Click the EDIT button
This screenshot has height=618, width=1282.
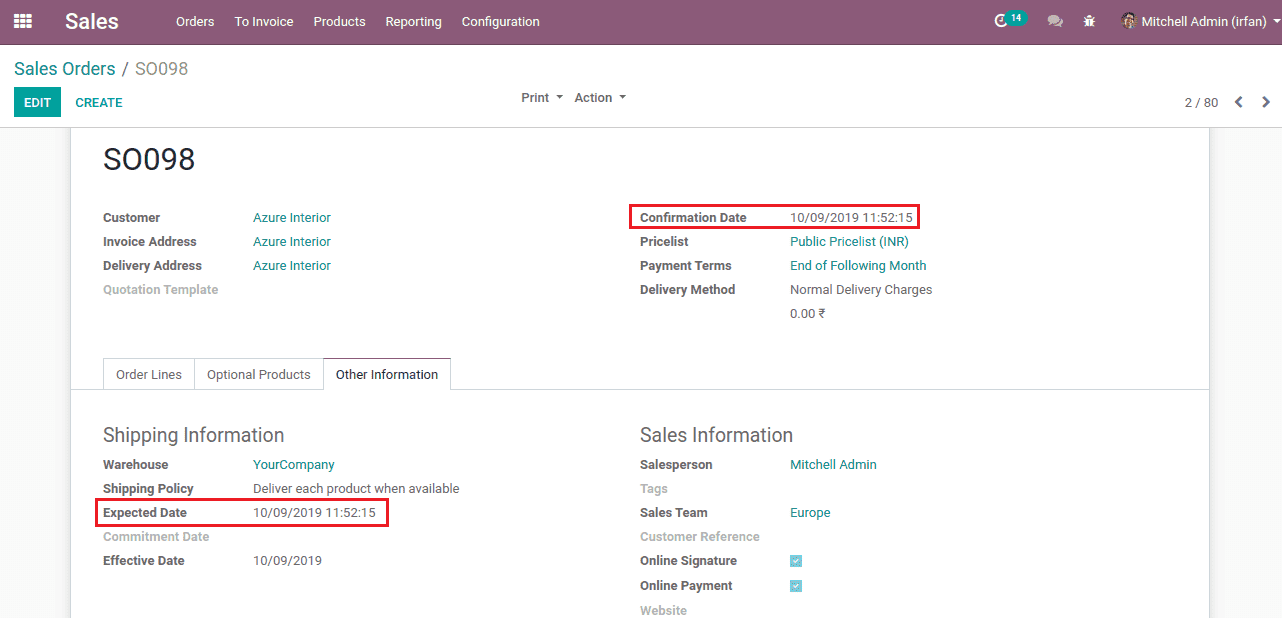(37, 102)
